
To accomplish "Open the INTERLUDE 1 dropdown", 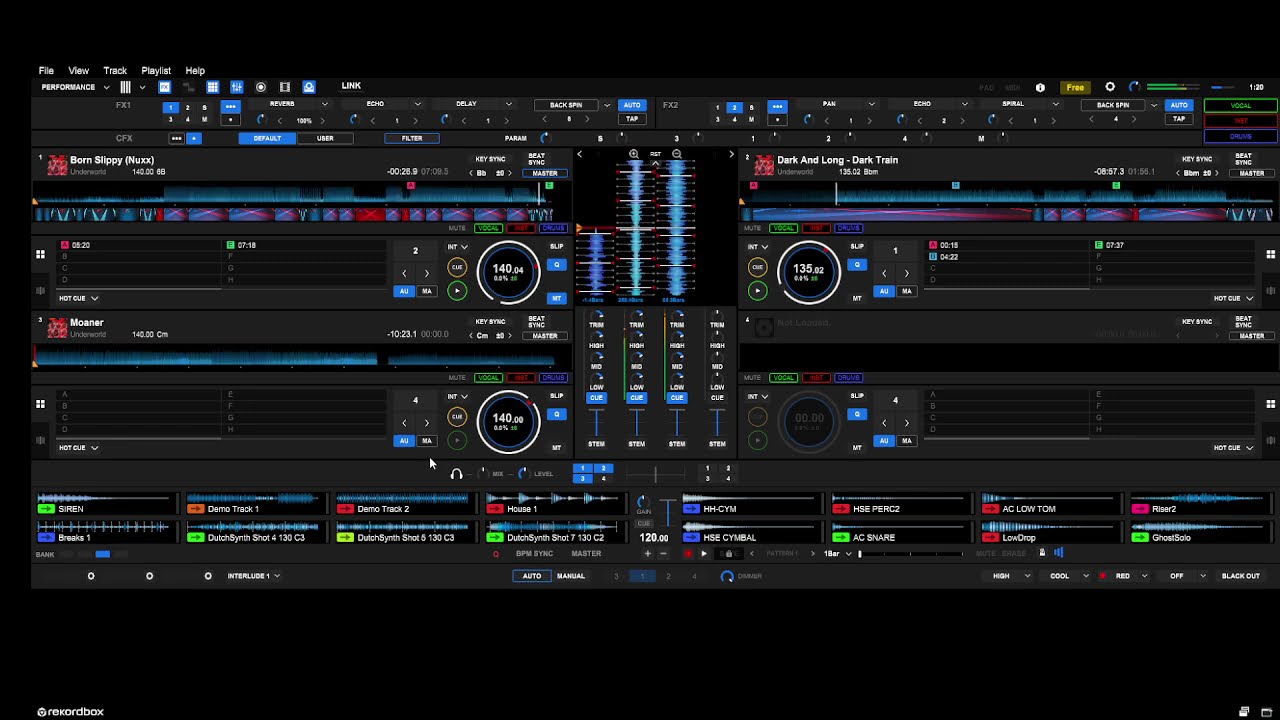I will pyautogui.click(x=254, y=576).
